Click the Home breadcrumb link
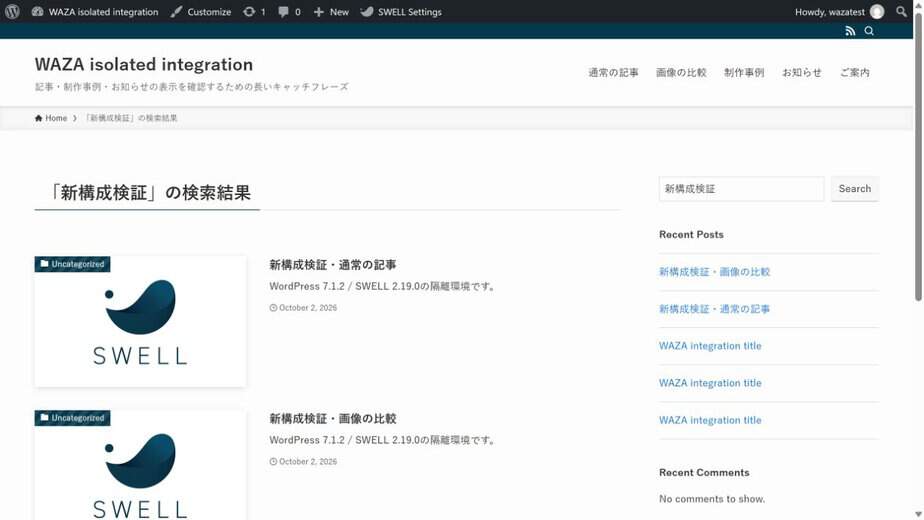Image resolution: width=924 pixels, height=520 pixels. click(51, 118)
